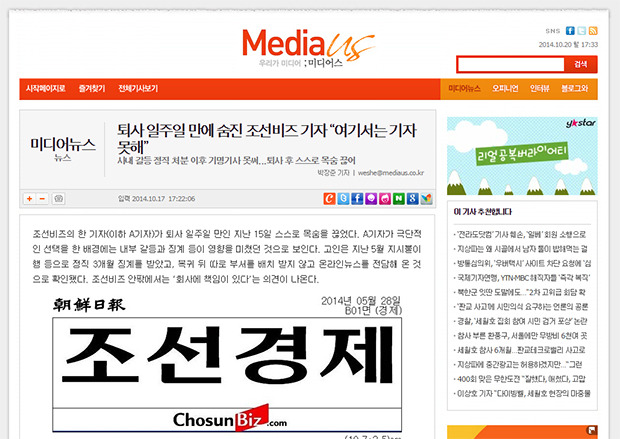Image resolution: width=620 pixels, height=439 pixels.
Task: Open 시작페이지로 in the orange menu
Action: click(x=45, y=89)
